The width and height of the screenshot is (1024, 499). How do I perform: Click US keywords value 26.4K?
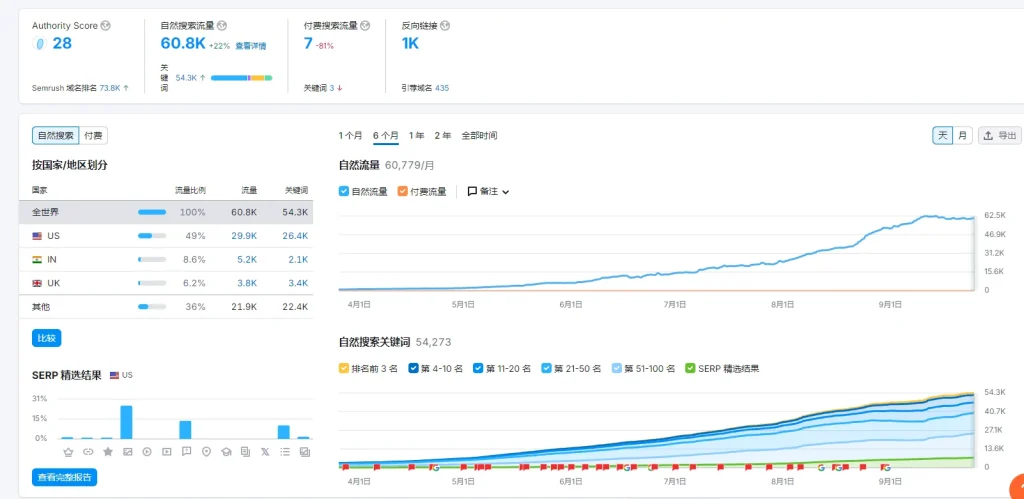(x=296, y=236)
